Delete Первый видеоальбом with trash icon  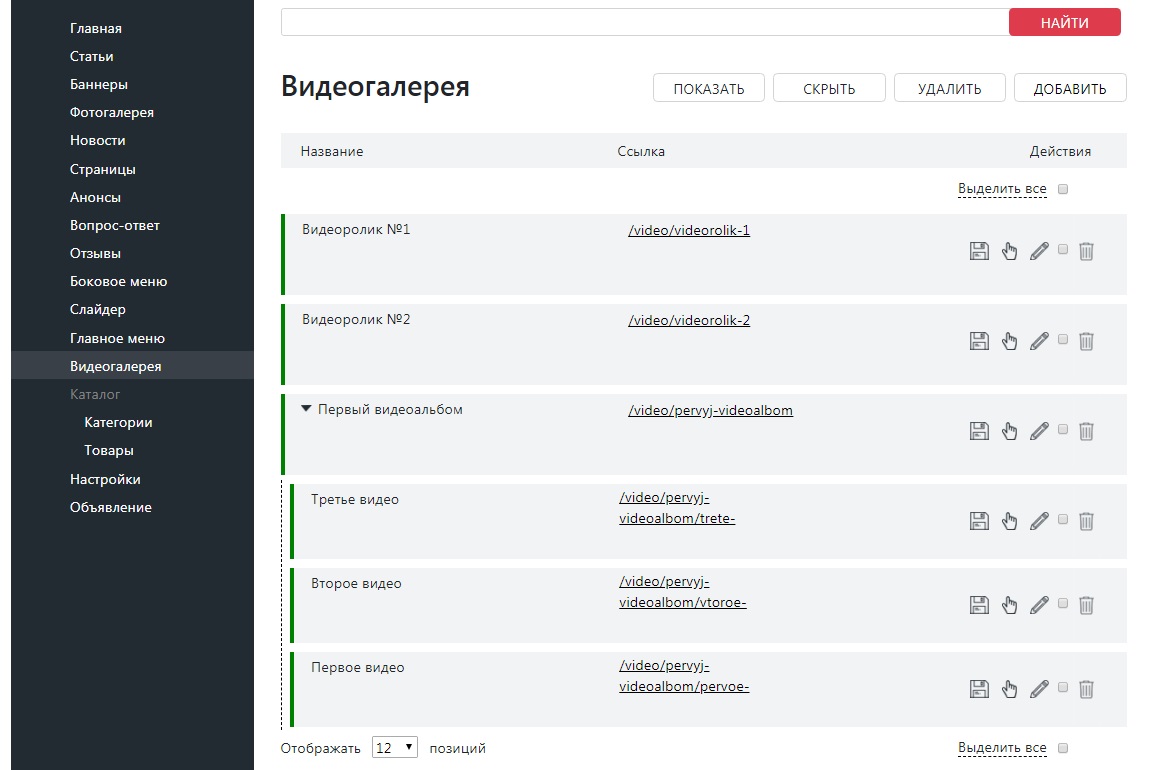(x=1086, y=431)
